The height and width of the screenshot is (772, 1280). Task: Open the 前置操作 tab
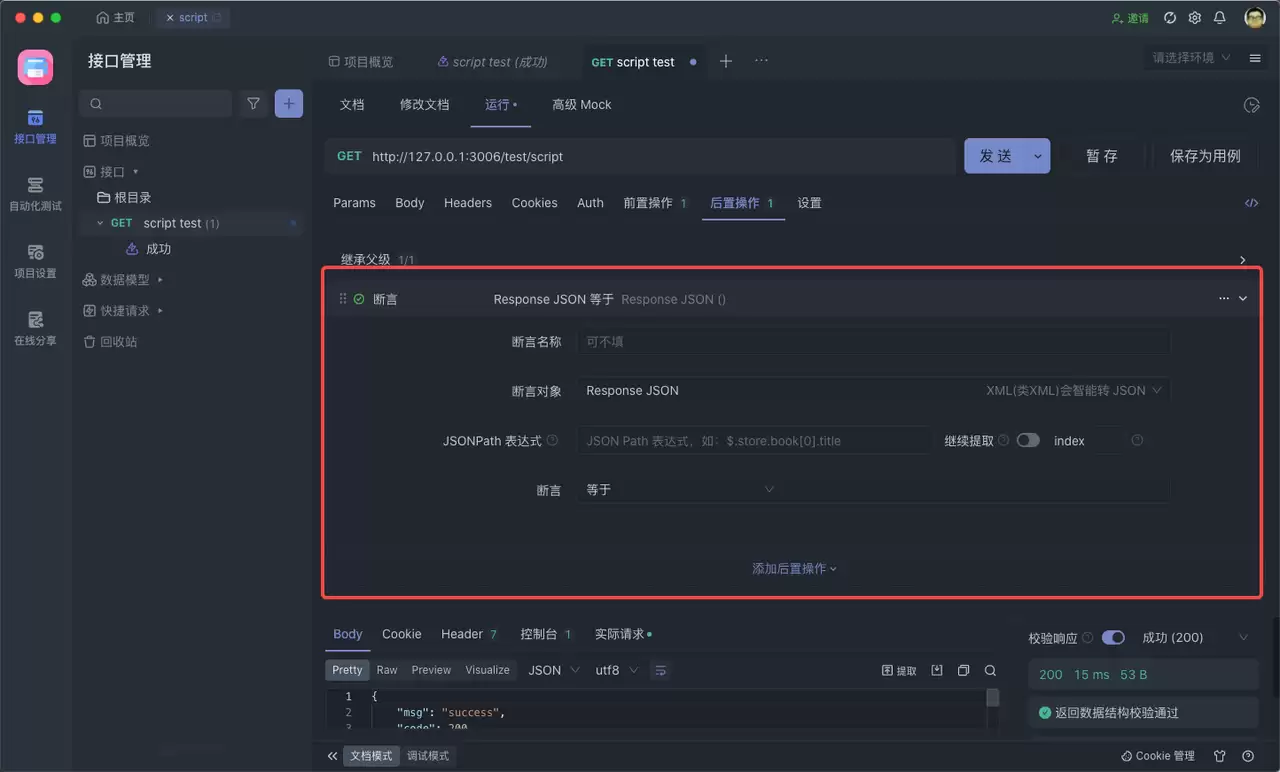click(x=655, y=203)
